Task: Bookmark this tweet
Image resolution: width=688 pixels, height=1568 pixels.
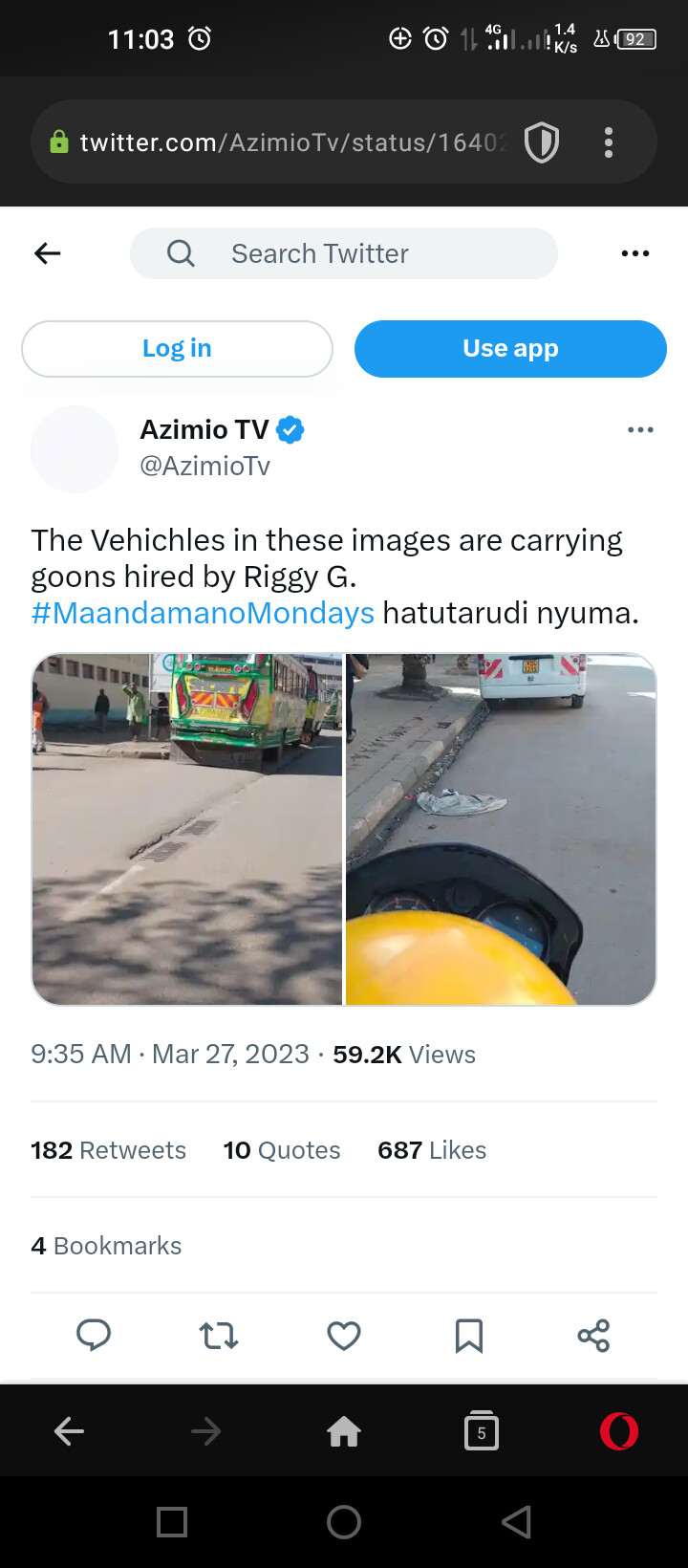Action: [468, 1335]
